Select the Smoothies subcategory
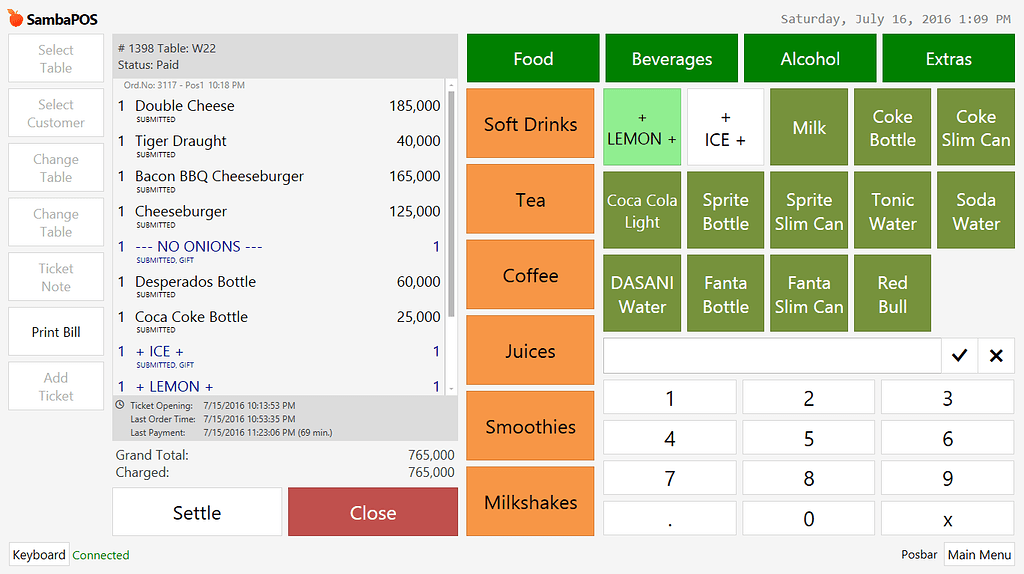The height and width of the screenshot is (574, 1024). pyautogui.click(x=530, y=426)
